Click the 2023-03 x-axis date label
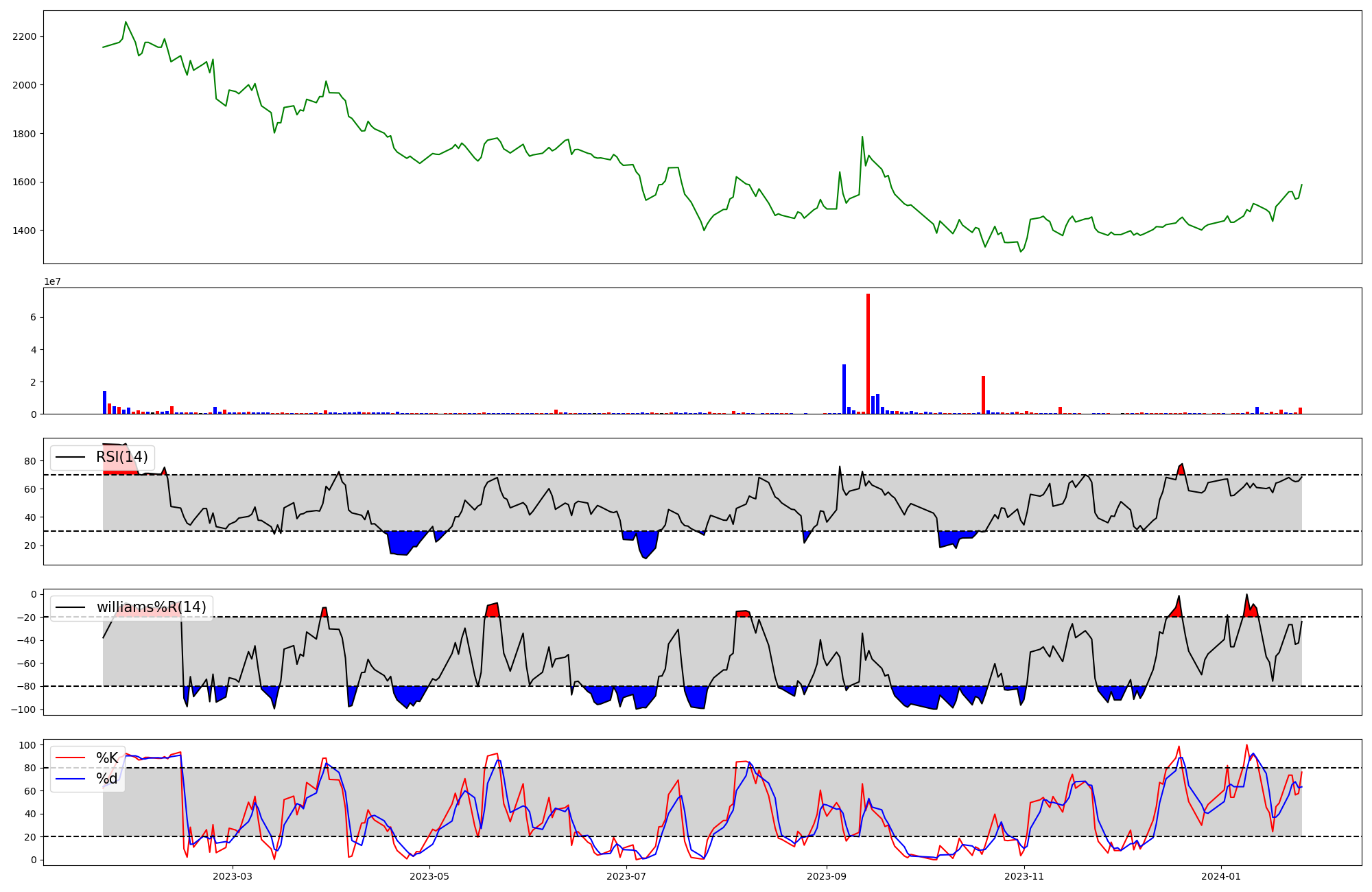 tap(233, 876)
